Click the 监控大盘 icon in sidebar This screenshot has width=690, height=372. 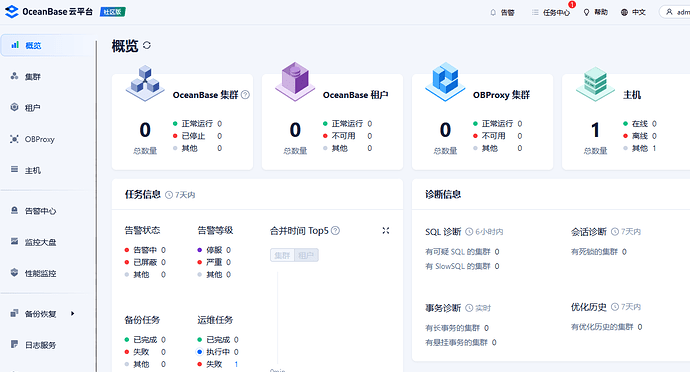[15, 241]
